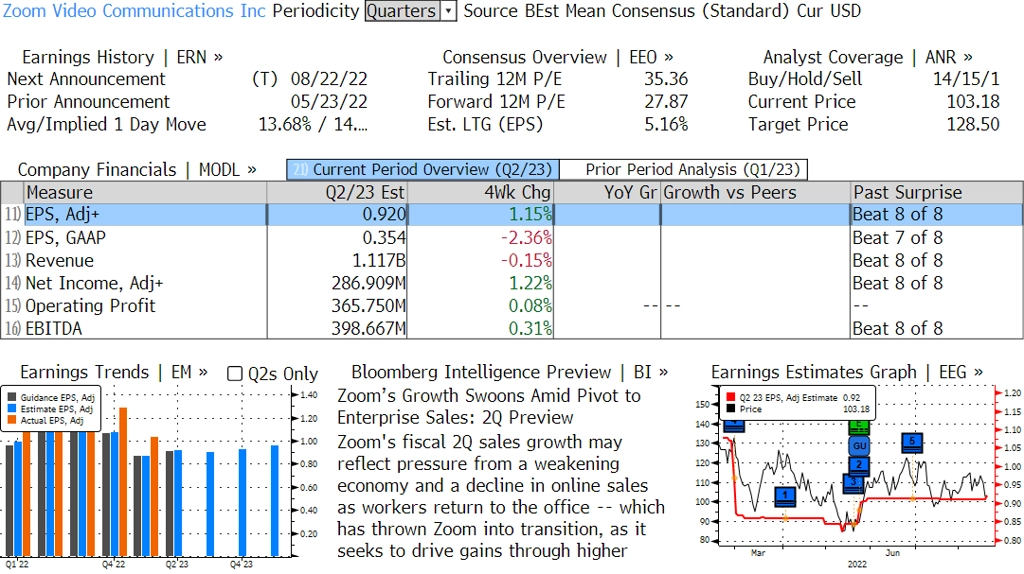
Task: Open Analyst Coverage ANR link
Action: tap(867, 57)
